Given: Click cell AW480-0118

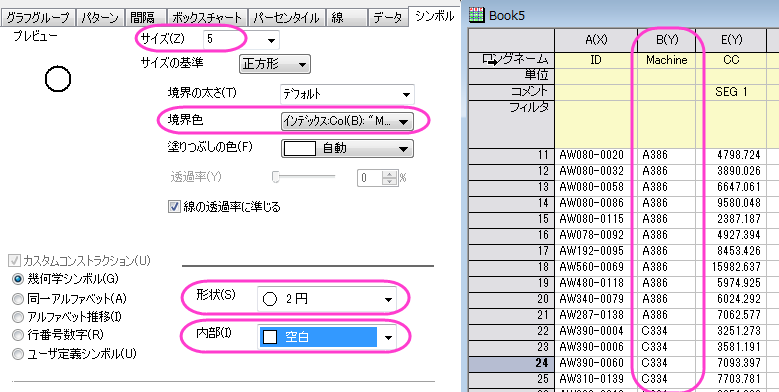Looking at the screenshot, I should tap(596, 283).
